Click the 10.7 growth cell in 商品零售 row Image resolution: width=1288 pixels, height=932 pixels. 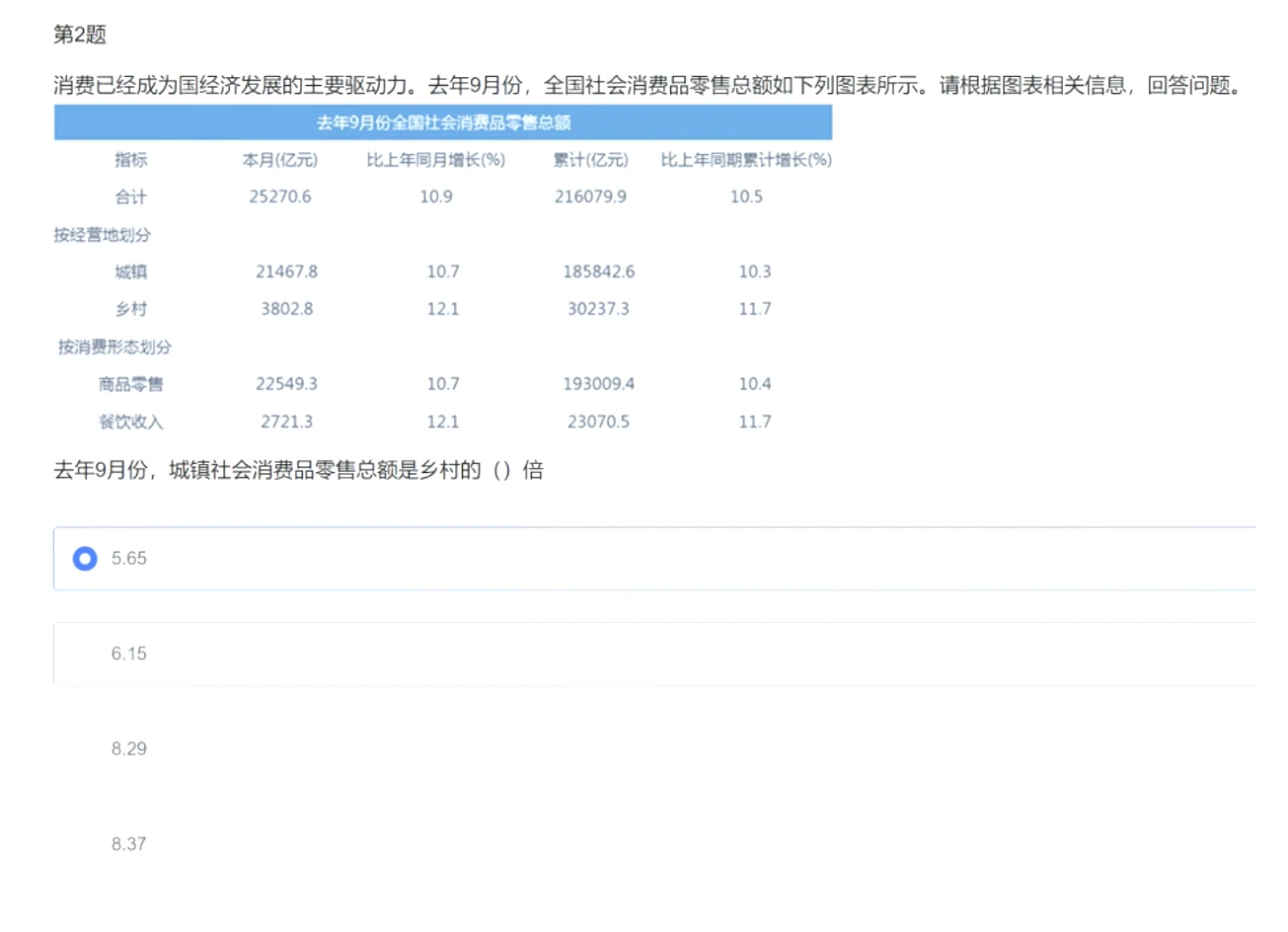pos(443,385)
